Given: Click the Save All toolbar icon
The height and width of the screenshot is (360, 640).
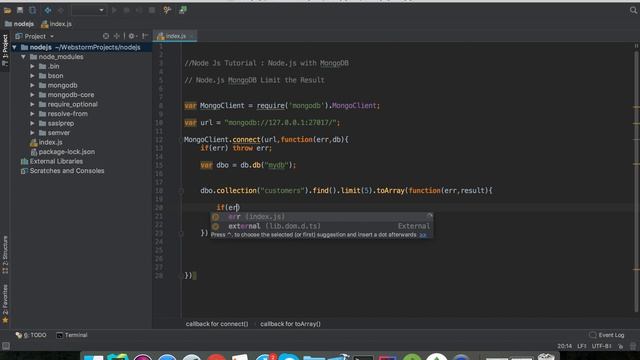Looking at the screenshot, I should click(x=20, y=10).
